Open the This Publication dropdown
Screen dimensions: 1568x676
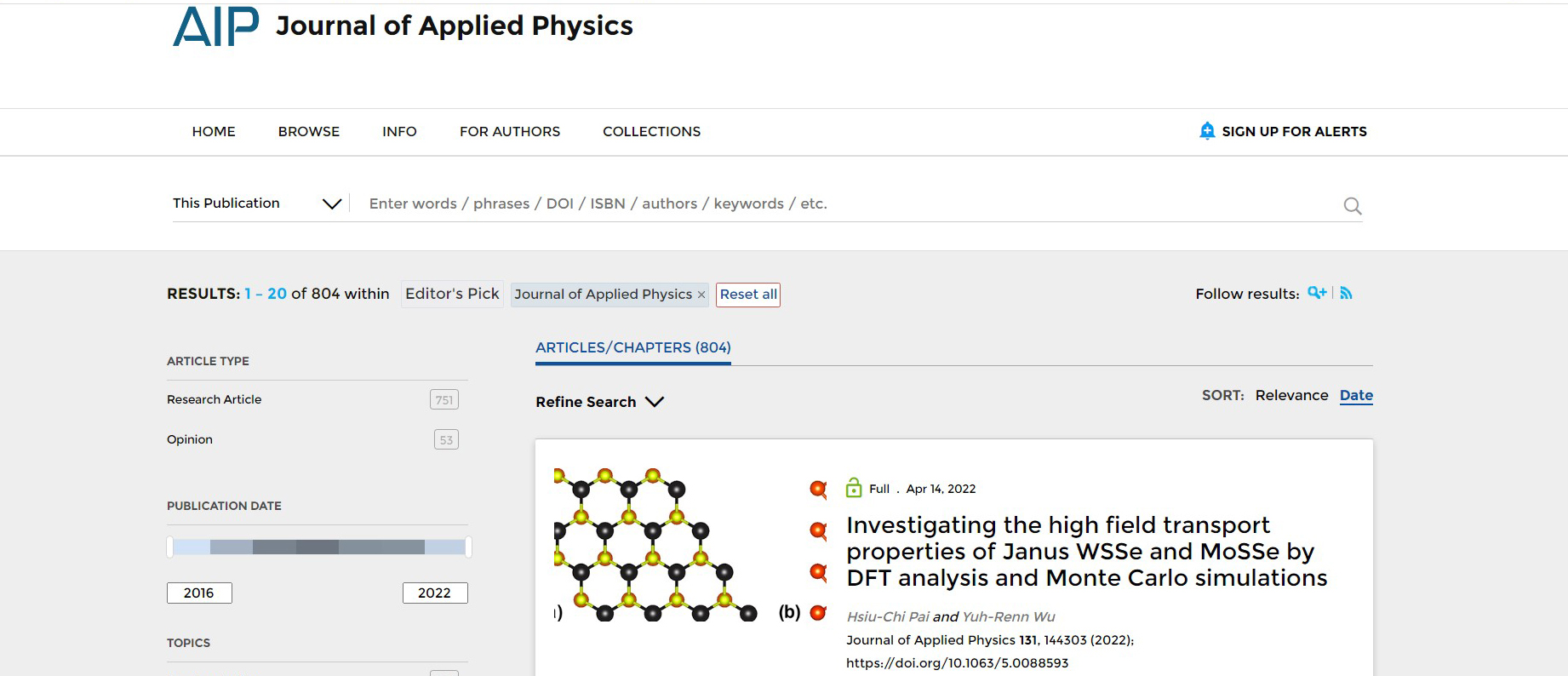pos(257,203)
